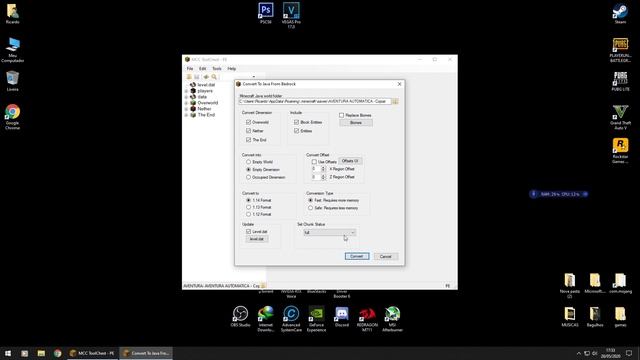The width and height of the screenshot is (640, 360).
Task: Click the open-folder toolbar icon in MCC ToolChest
Action: tap(189, 77)
